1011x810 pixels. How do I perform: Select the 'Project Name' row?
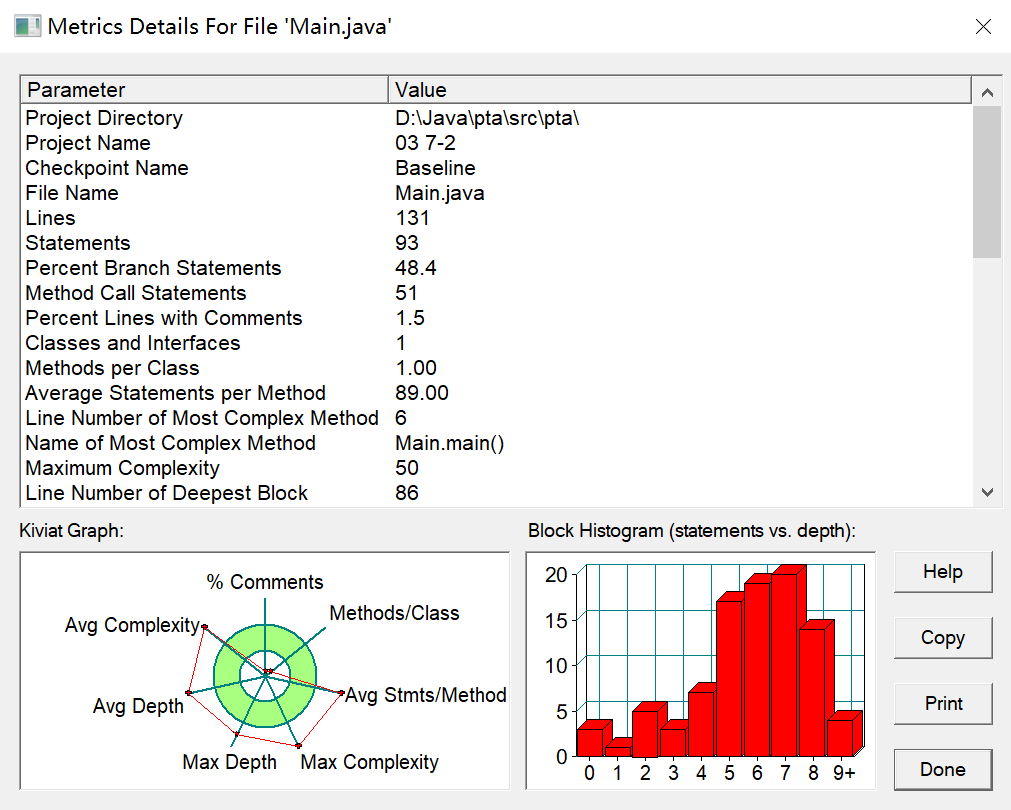496,143
